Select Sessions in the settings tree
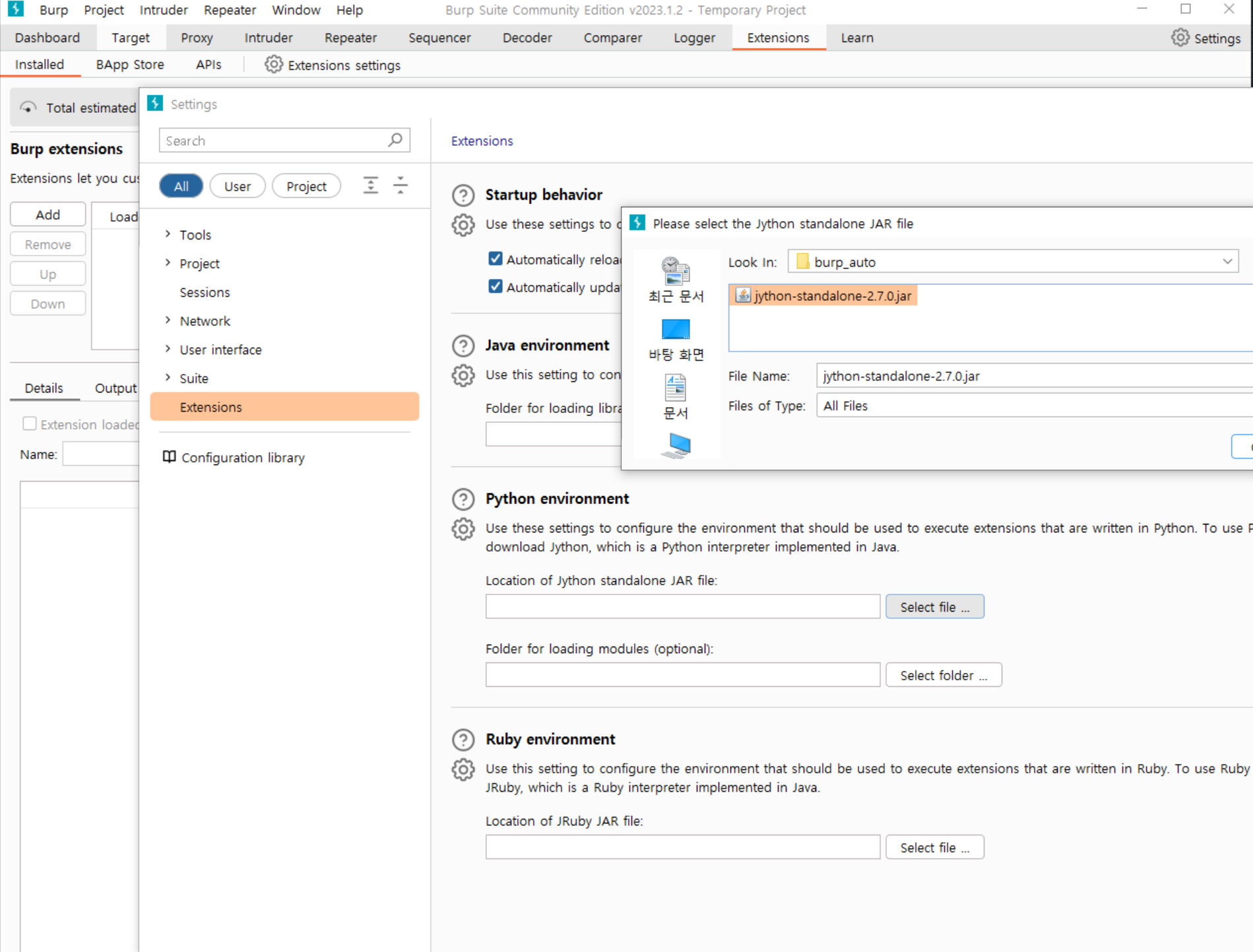1253x952 pixels. pyautogui.click(x=205, y=292)
